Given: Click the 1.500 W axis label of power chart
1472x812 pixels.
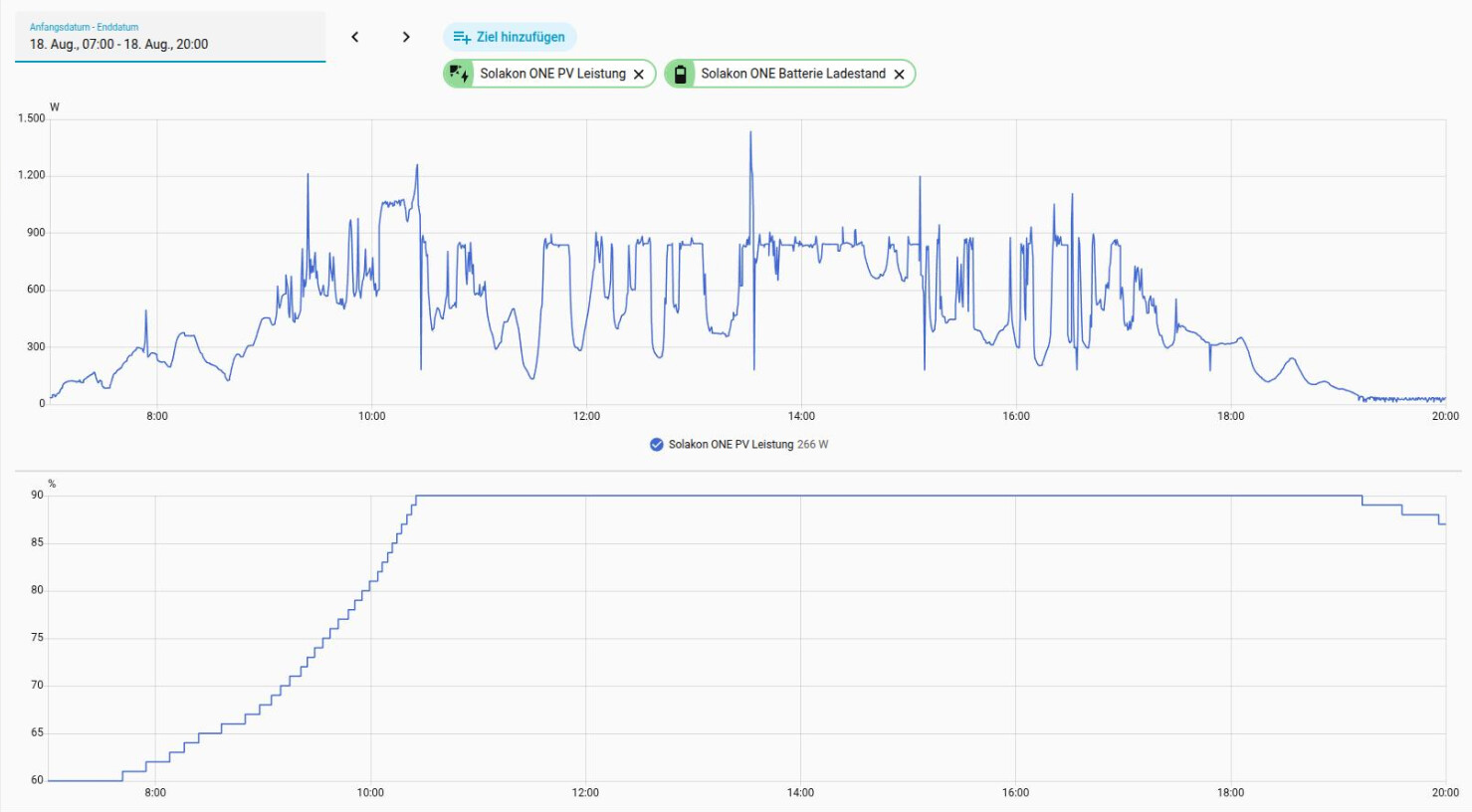Looking at the screenshot, I should pyautogui.click(x=31, y=118).
